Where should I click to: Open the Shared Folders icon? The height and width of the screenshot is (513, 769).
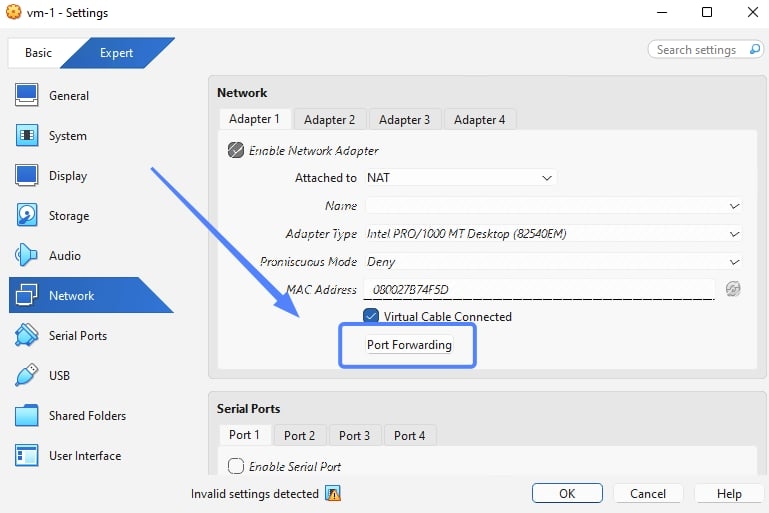(x=26, y=415)
